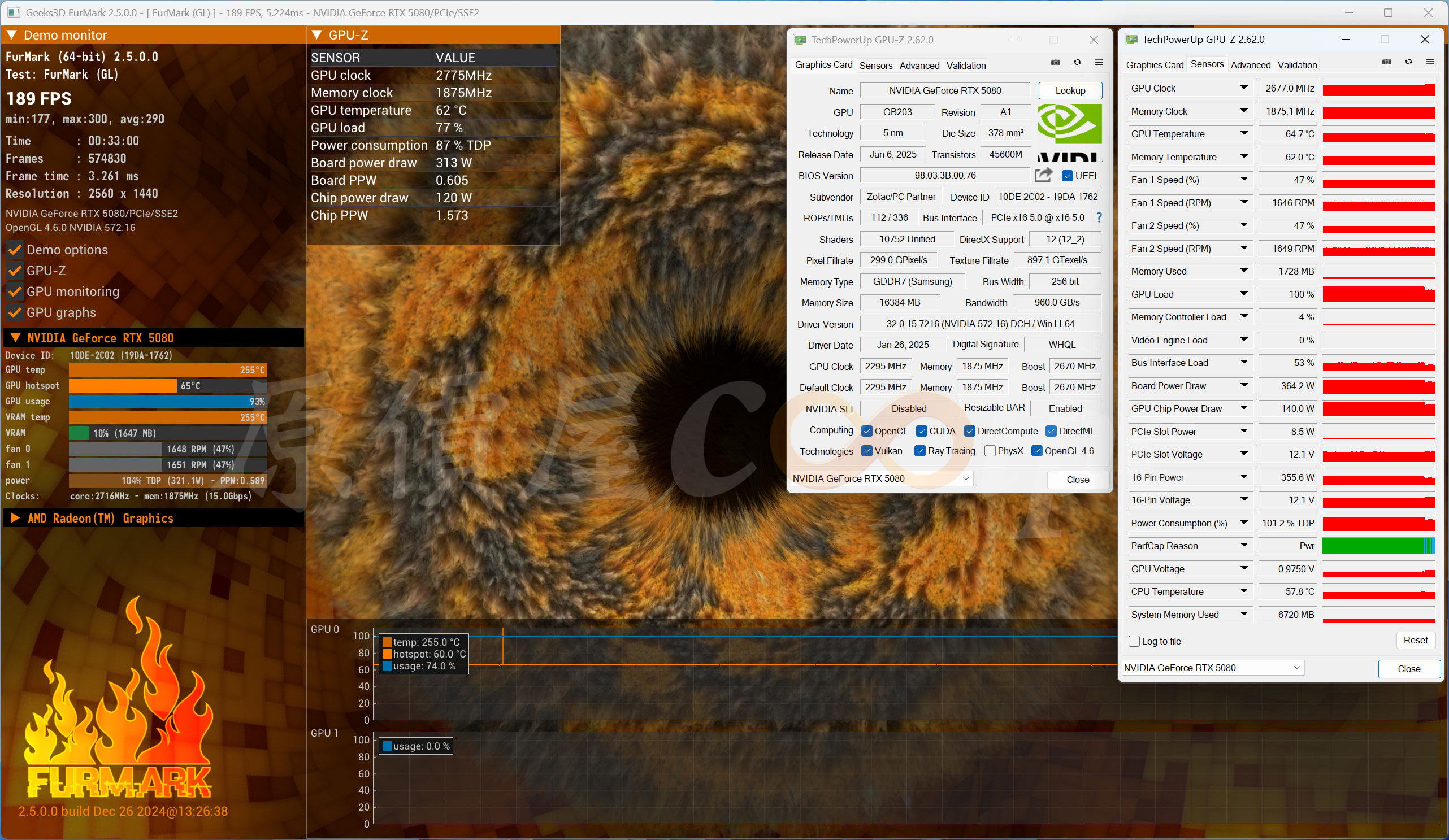
Task: Toggle the GPU monitoring option in FurMark
Action: coord(15,292)
